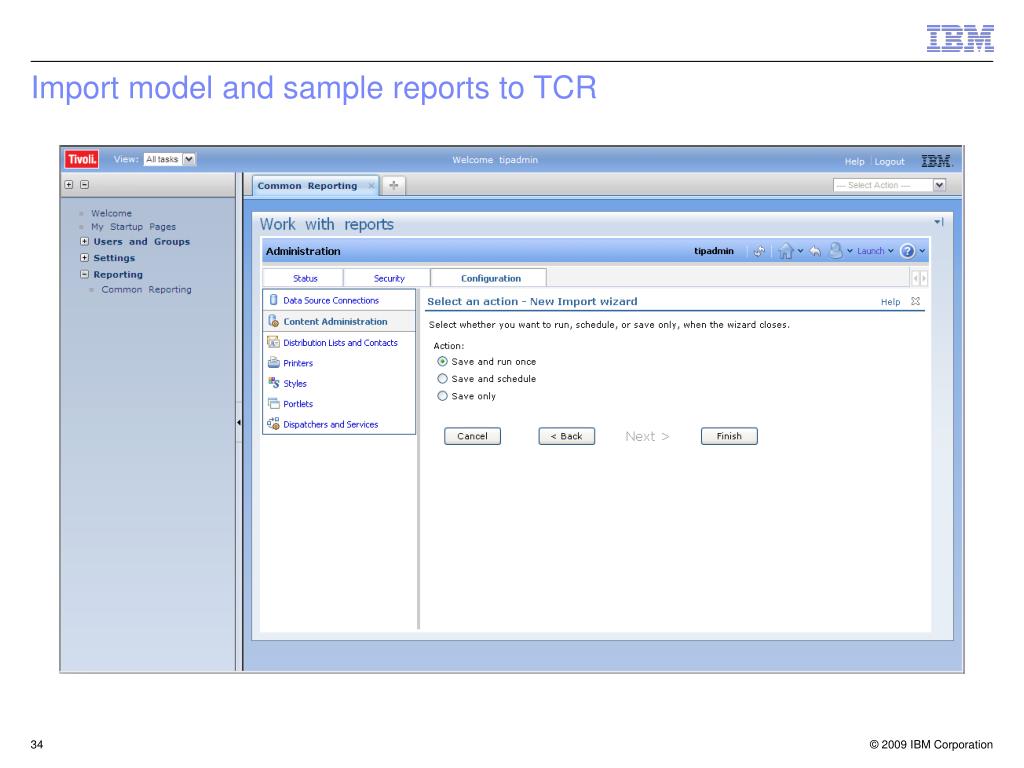Open the help icon dropdown arrow
Viewport: 1024px width, 768px height.
tap(922, 251)
